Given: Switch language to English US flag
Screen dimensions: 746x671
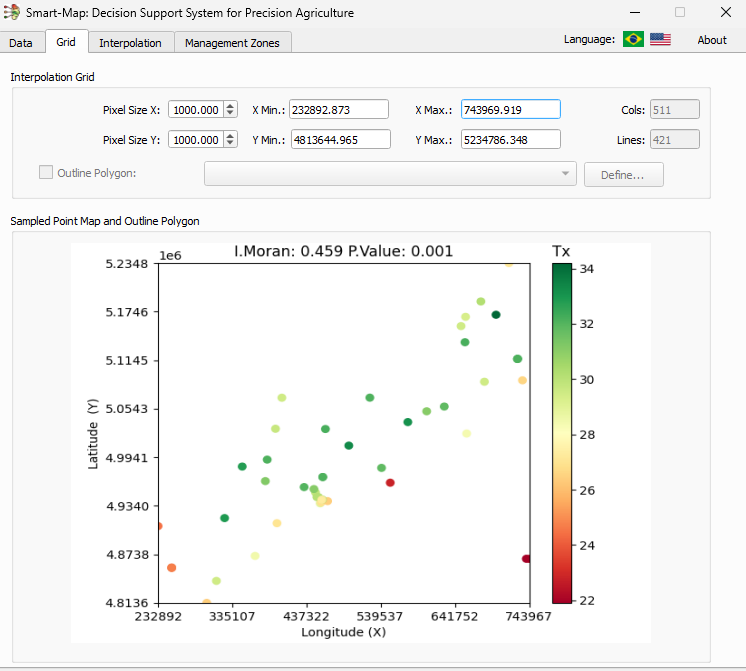Looking at the screenshot, I should pos(660,39).
